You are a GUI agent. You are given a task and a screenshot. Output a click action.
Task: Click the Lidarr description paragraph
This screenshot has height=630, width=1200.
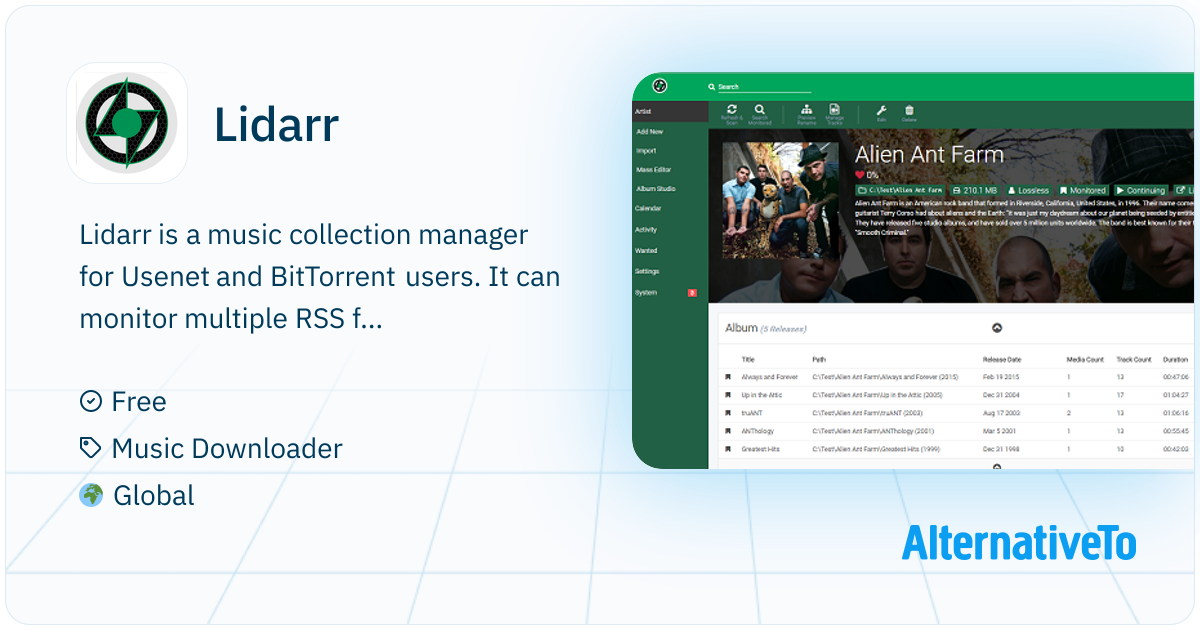(x=320, y=277)
